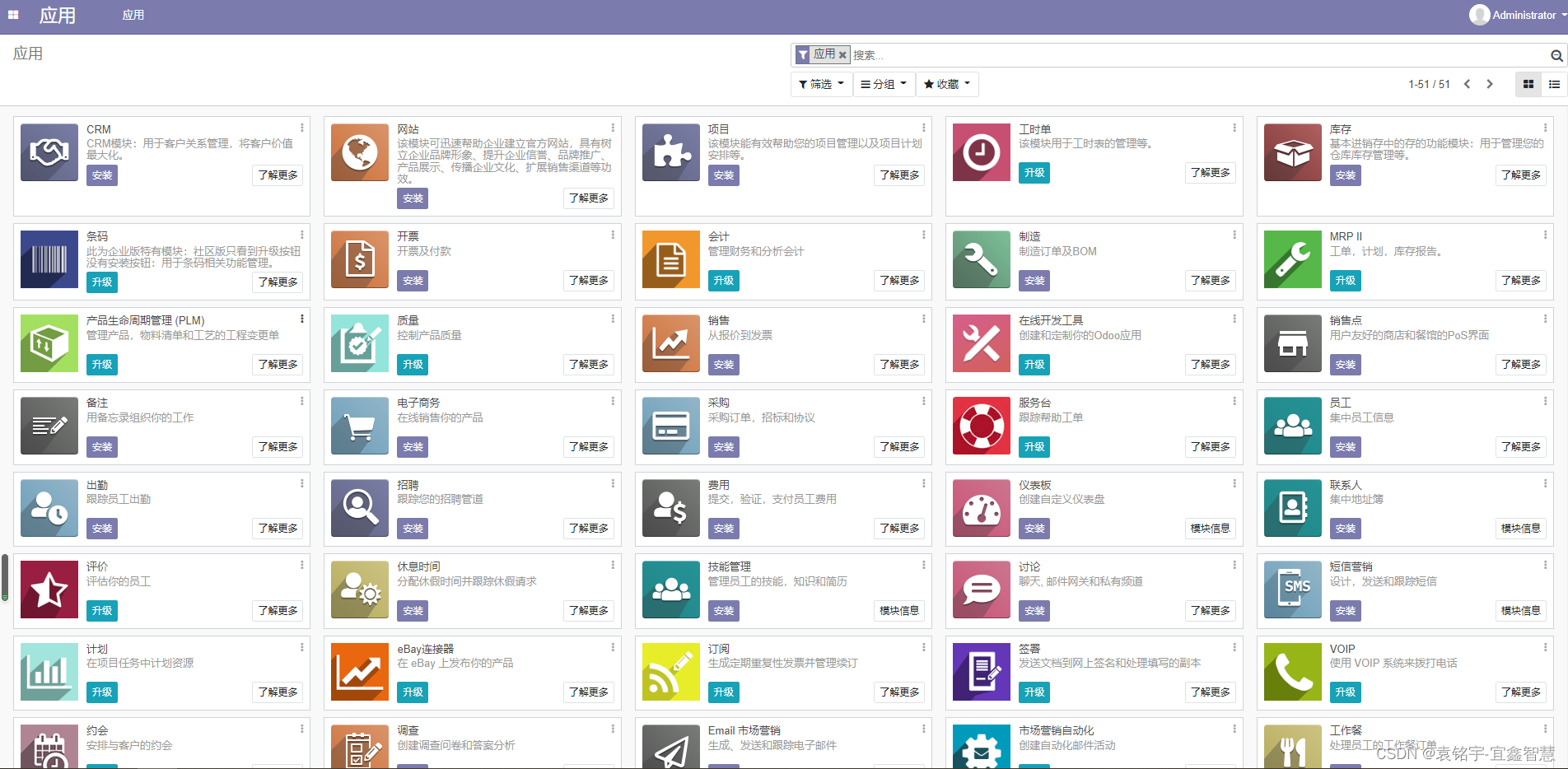The height and width of the screenshot is (769, 1568).
Task: Open the three-dot menu on the 项目 card
Action: coord(923,128)
